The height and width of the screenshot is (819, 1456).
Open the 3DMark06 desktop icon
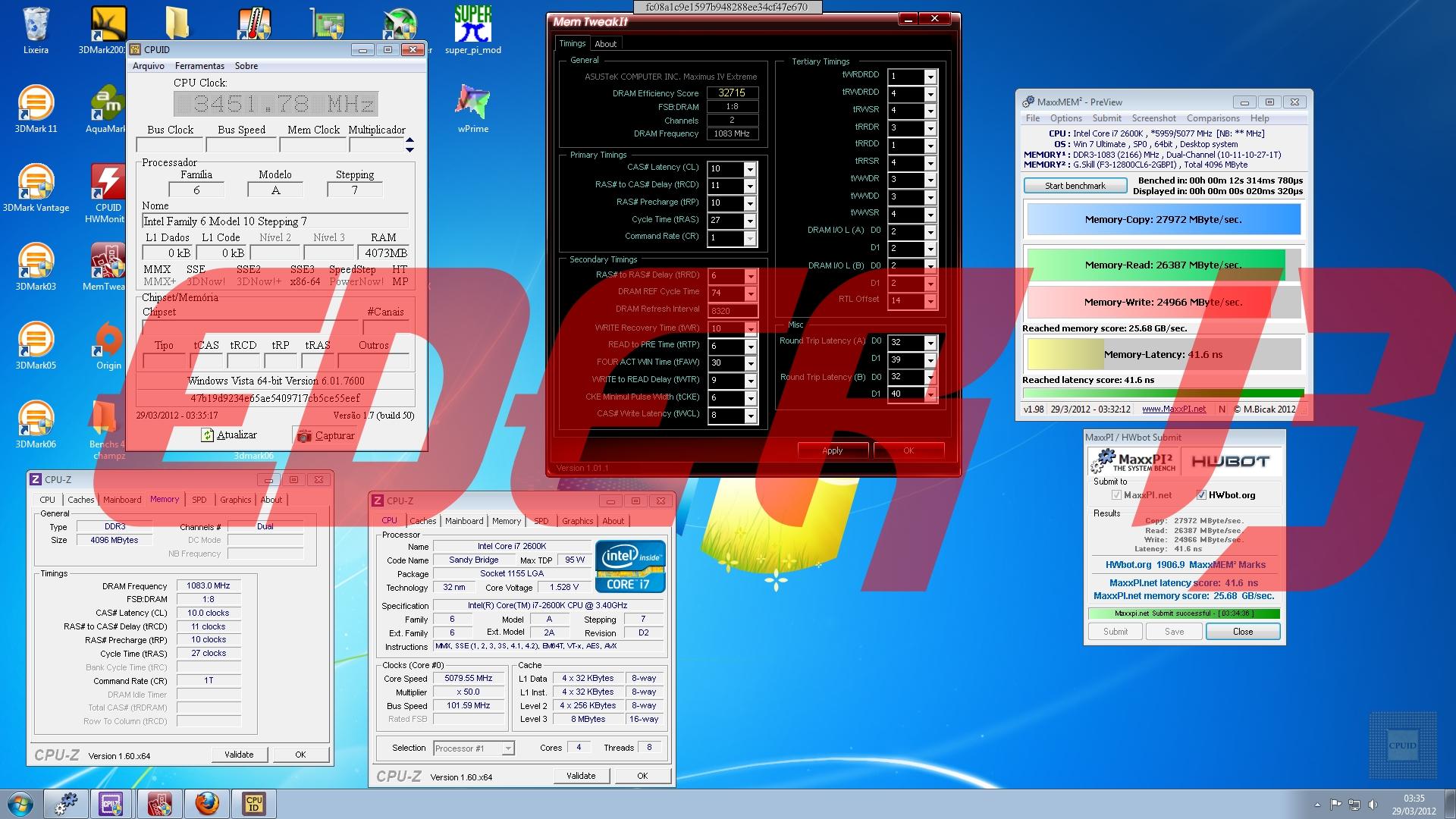point(36,425)
